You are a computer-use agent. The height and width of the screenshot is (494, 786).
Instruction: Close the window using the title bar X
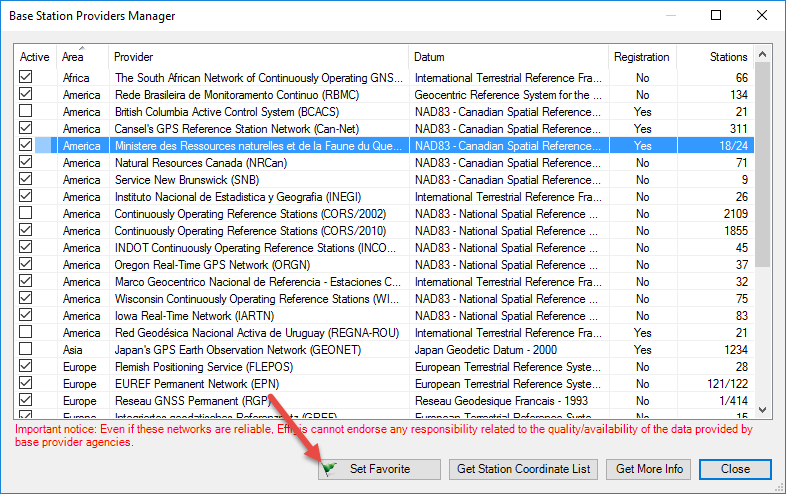pos(761,15)
